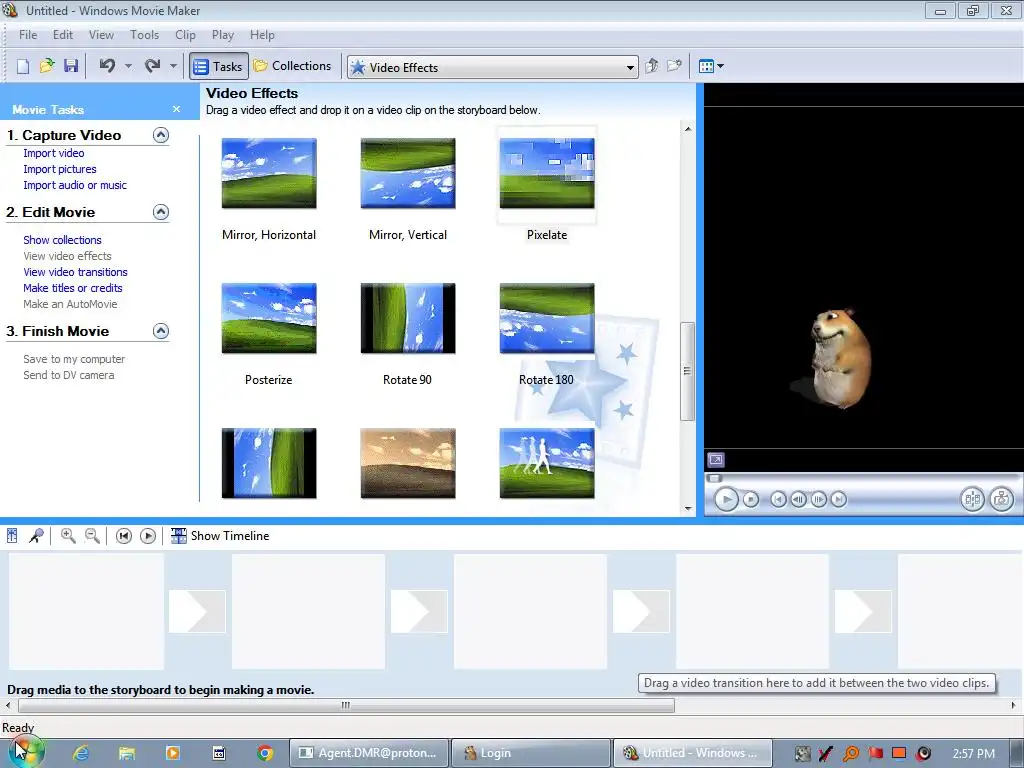Click the Play Storyboard icon
This screenshot has width=1024, height=768.
tap(148, 536)
